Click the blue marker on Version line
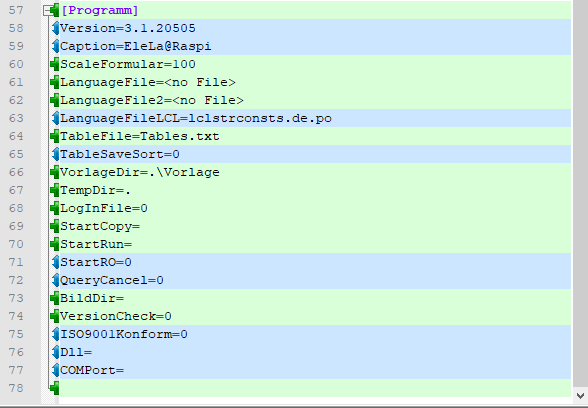This screenshot has height=408, width=588. (55, 28)
